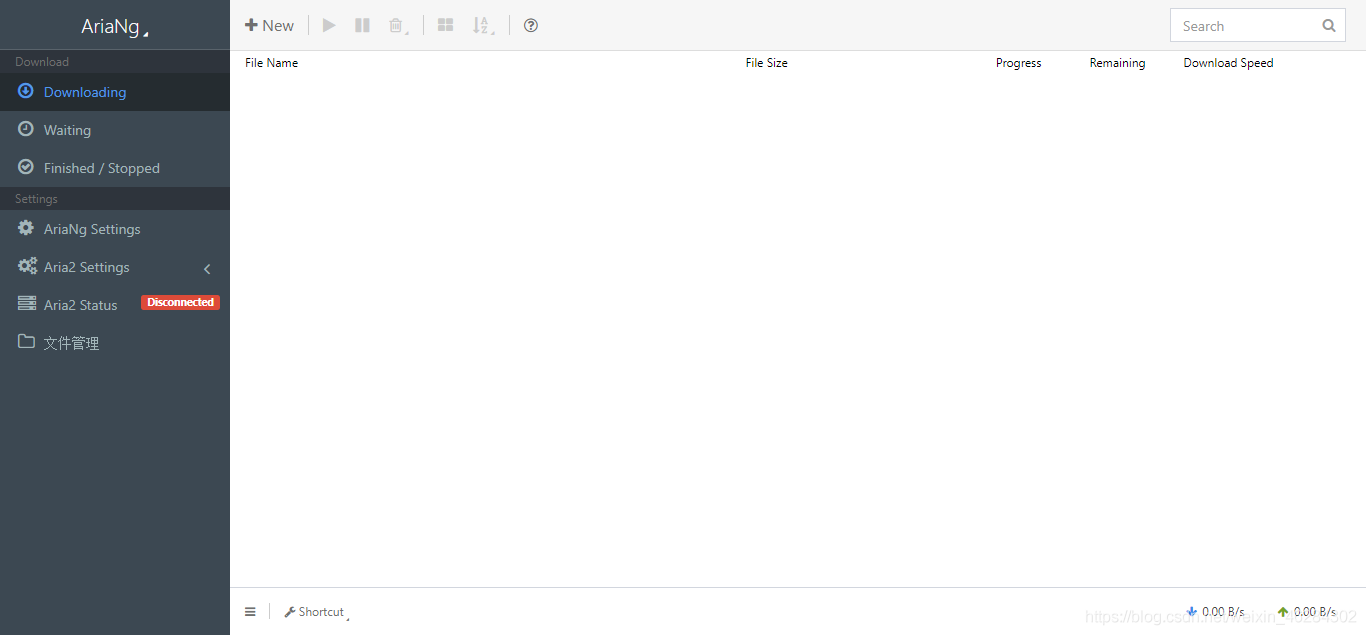Click the red Disconnected status badge

coord(180,302)
